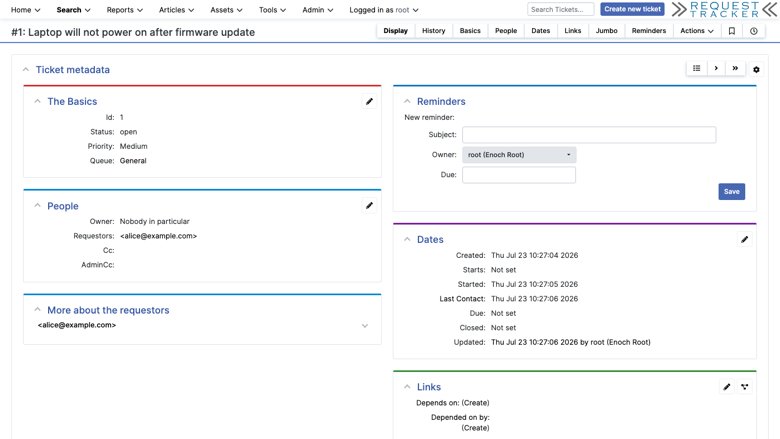Image resolution: width=780 pixels, height=439 pixels.
Task: Click Created date Thu Jul 23 10:27:04 2026
Action: [x=534, y=255]
